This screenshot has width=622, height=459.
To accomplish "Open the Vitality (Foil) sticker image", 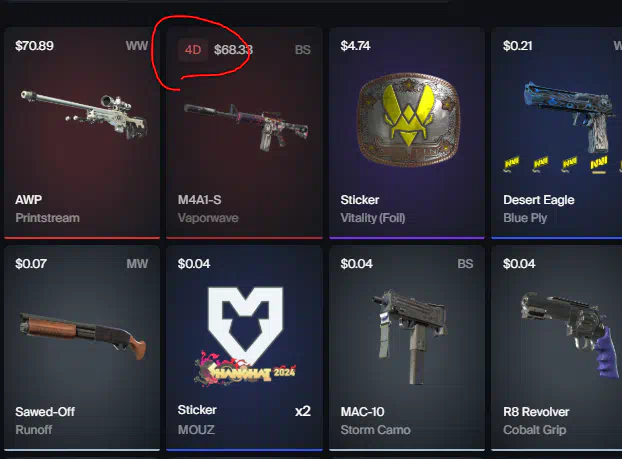I will [408, 119].
